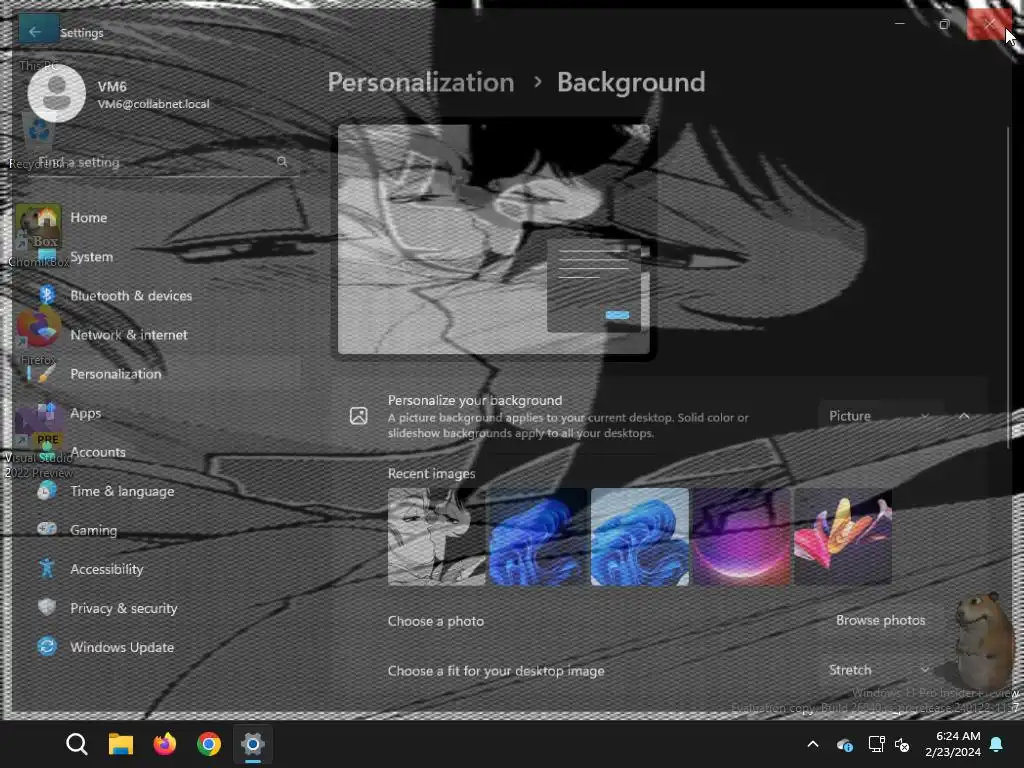Open Search from the taskbar
Image resolution: width=1024 pixels, height=768 pixels.
click(x=76, y=744)
